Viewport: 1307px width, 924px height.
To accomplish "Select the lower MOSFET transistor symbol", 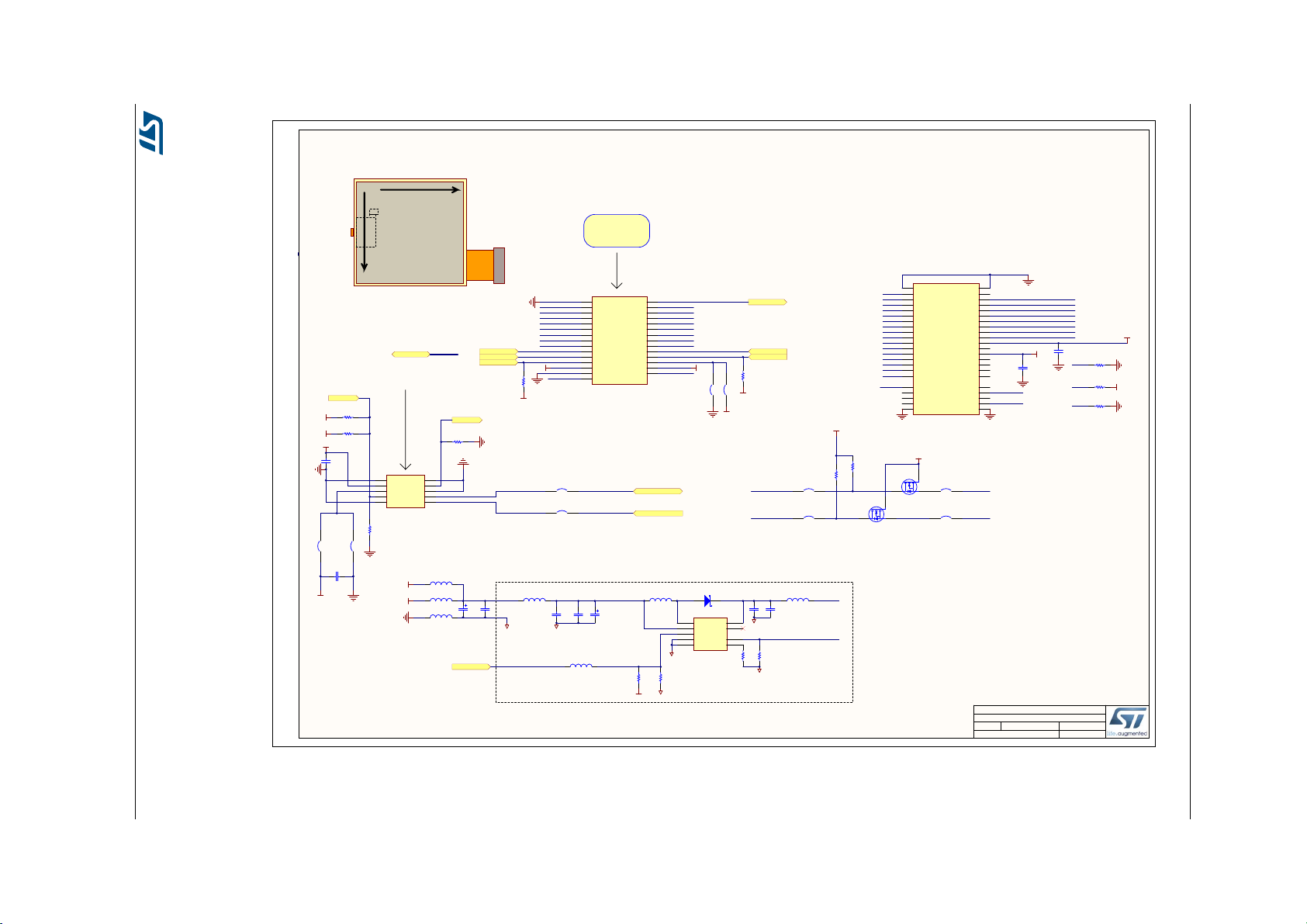I will pos(876,514).
